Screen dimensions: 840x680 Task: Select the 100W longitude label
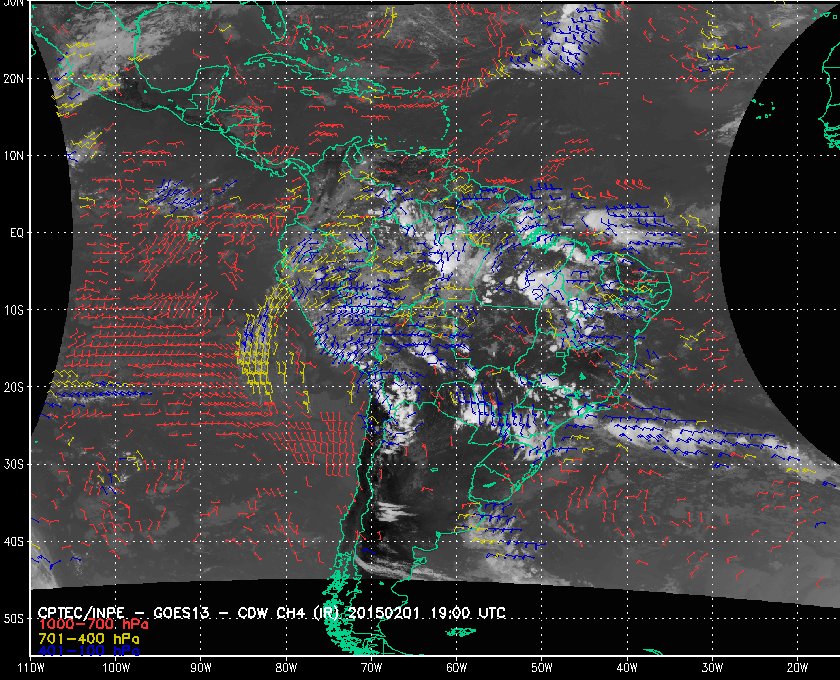(116, 668)
